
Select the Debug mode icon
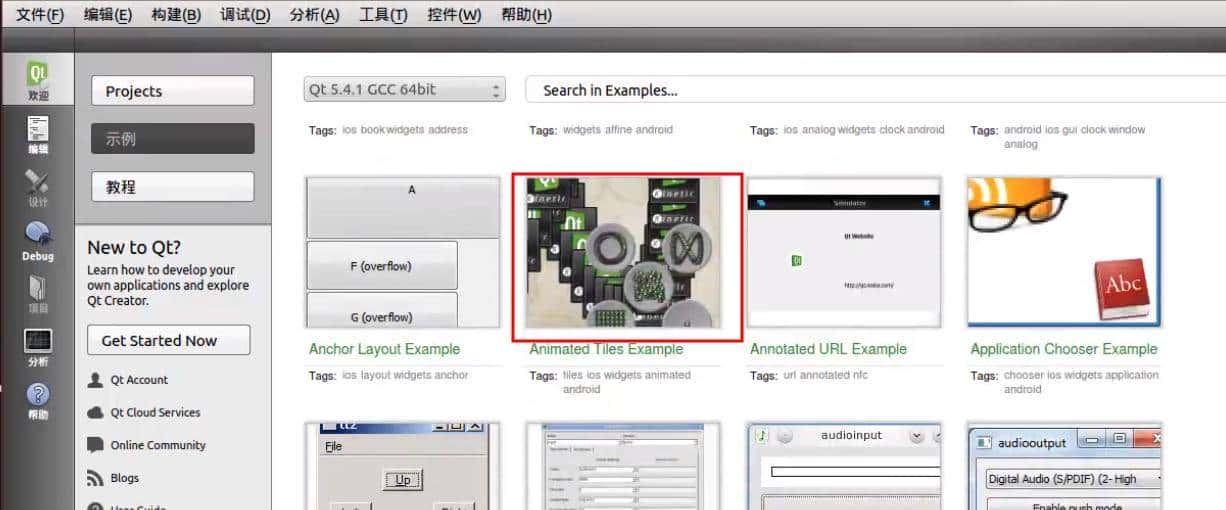[37, 241]
